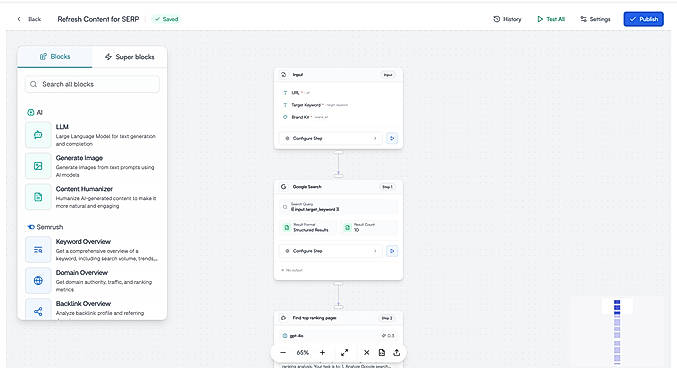Click the minimap thumbnail of the workflow
The width and height of the screenshot is (677, 368).
point(617,330)
